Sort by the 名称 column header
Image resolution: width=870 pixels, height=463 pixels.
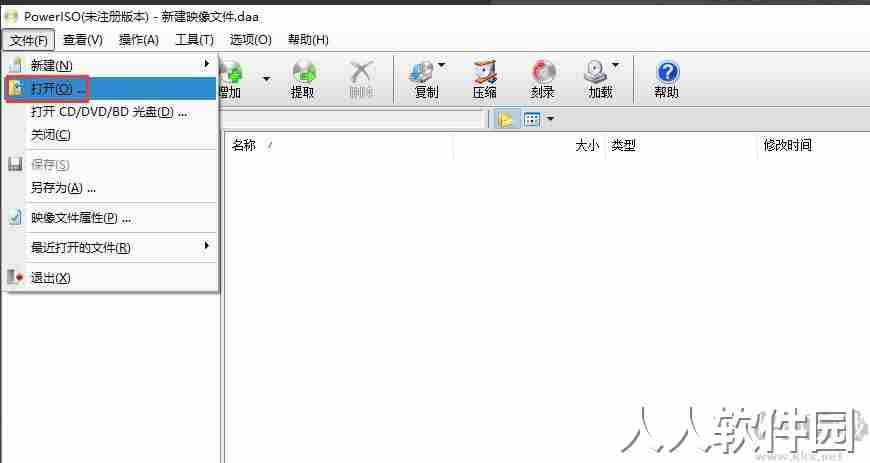click(338, 145)
